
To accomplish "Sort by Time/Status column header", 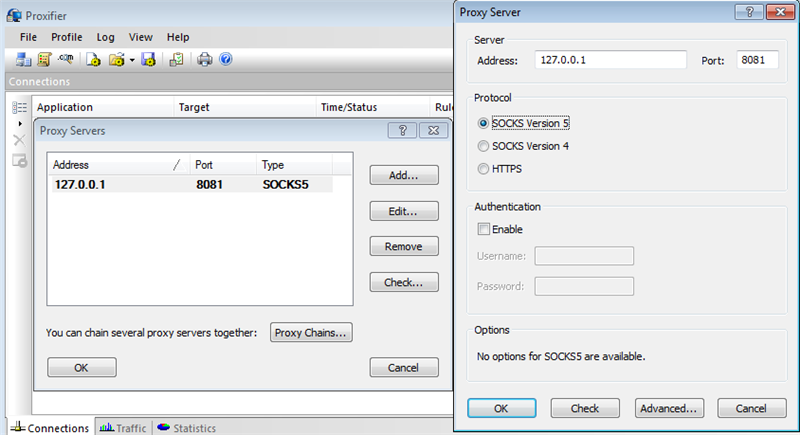I will point(372,107).
